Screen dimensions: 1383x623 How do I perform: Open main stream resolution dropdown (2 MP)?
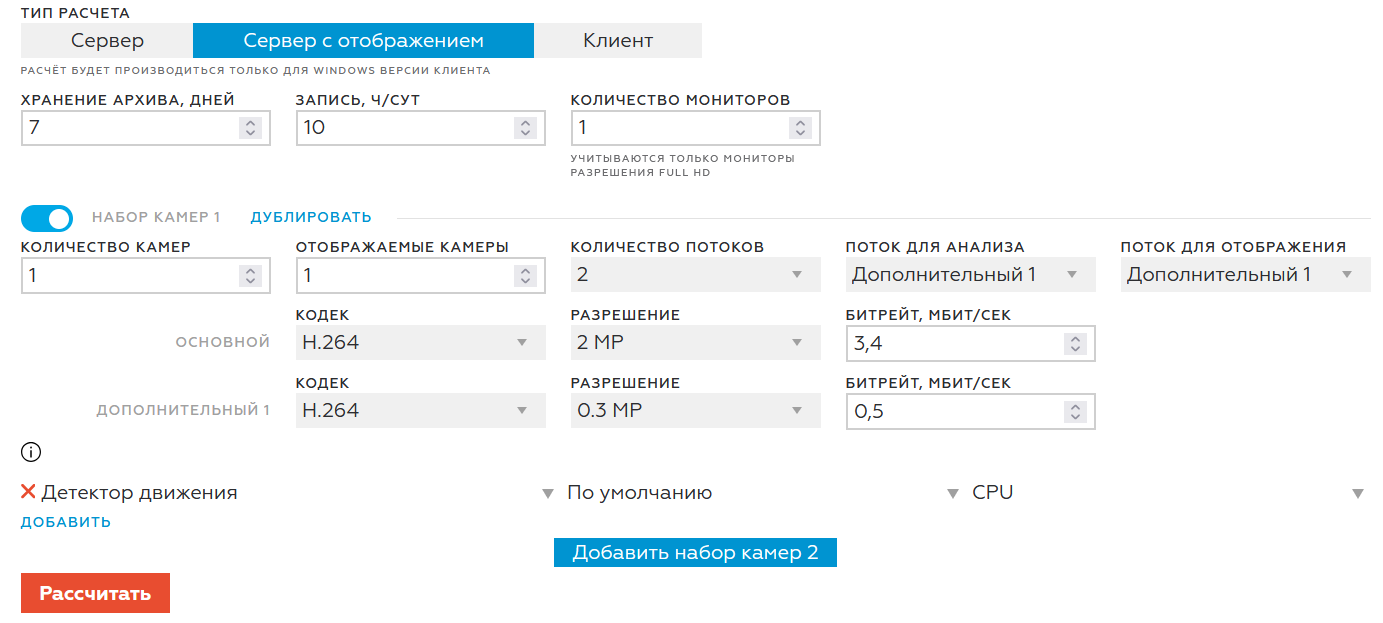pyautogui.click(x=695, y=343)
